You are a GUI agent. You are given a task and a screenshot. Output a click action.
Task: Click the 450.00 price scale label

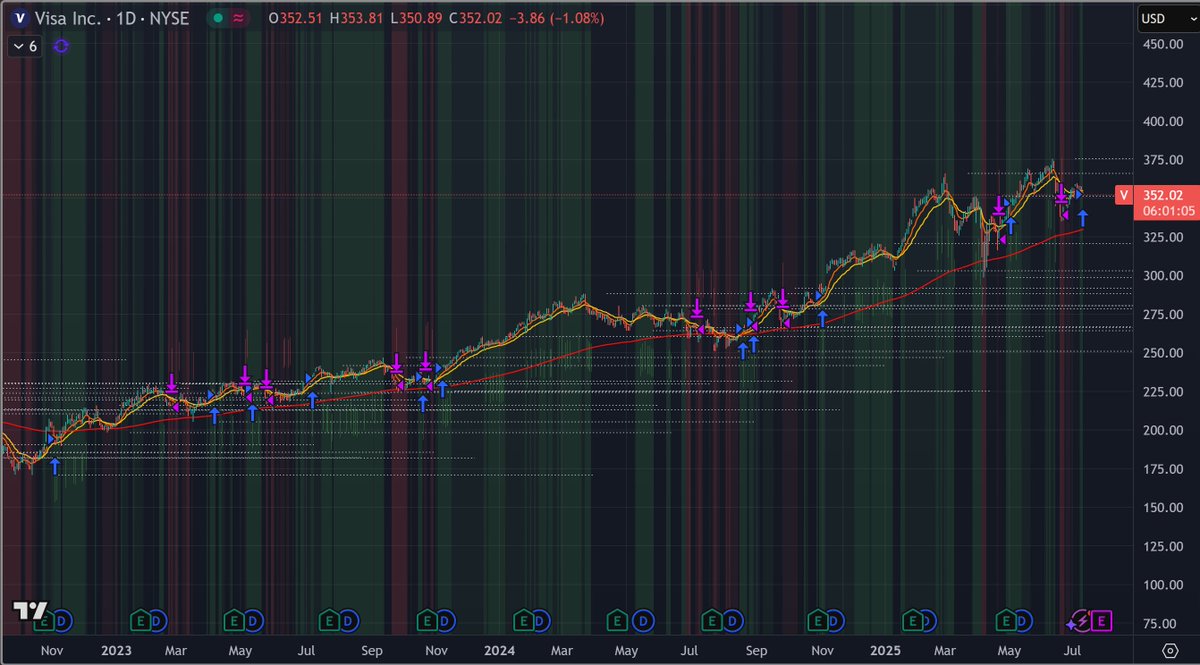tap(1163, 44)
